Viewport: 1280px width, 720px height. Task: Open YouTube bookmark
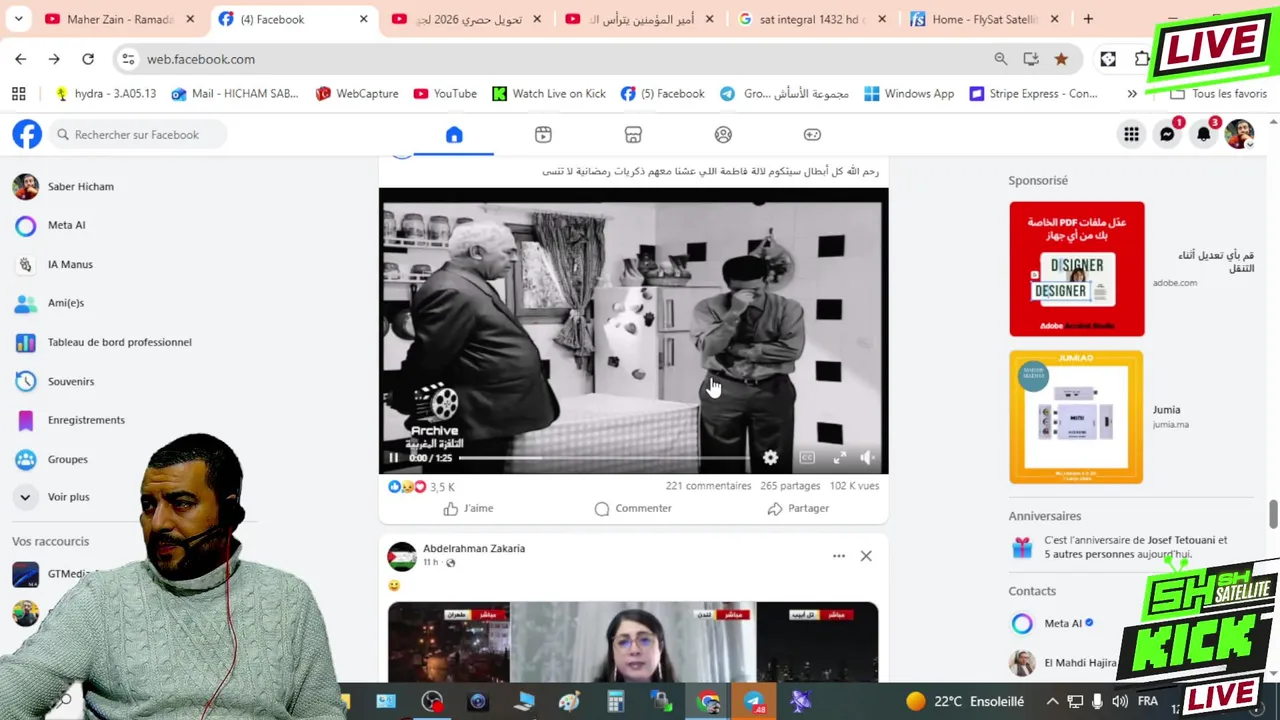point(445,93)
